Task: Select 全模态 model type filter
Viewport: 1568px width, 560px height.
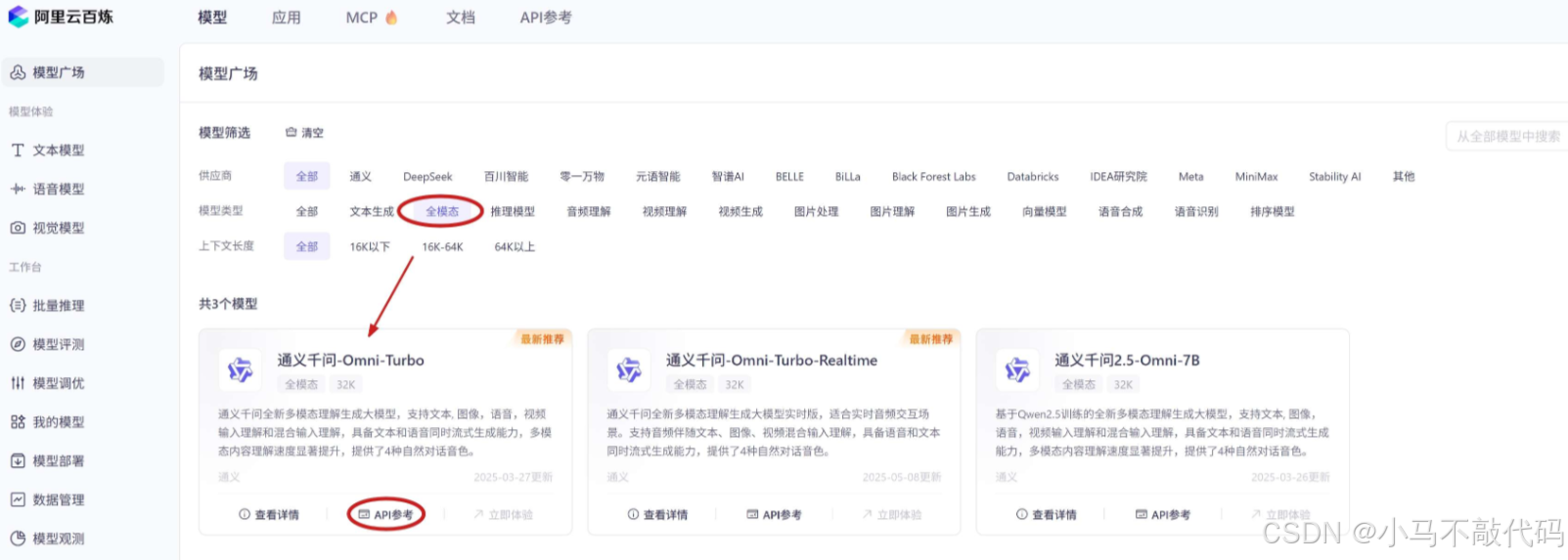Action: [442, 211]
